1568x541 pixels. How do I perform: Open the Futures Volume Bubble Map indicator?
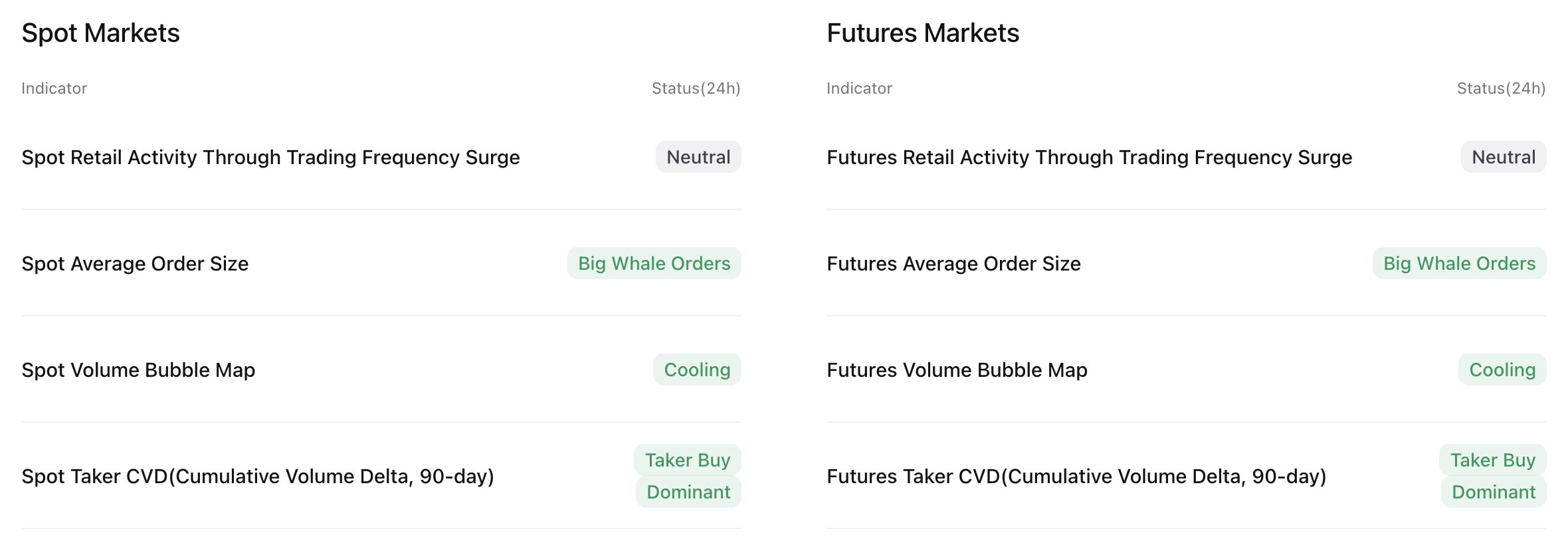pos(957,370)
